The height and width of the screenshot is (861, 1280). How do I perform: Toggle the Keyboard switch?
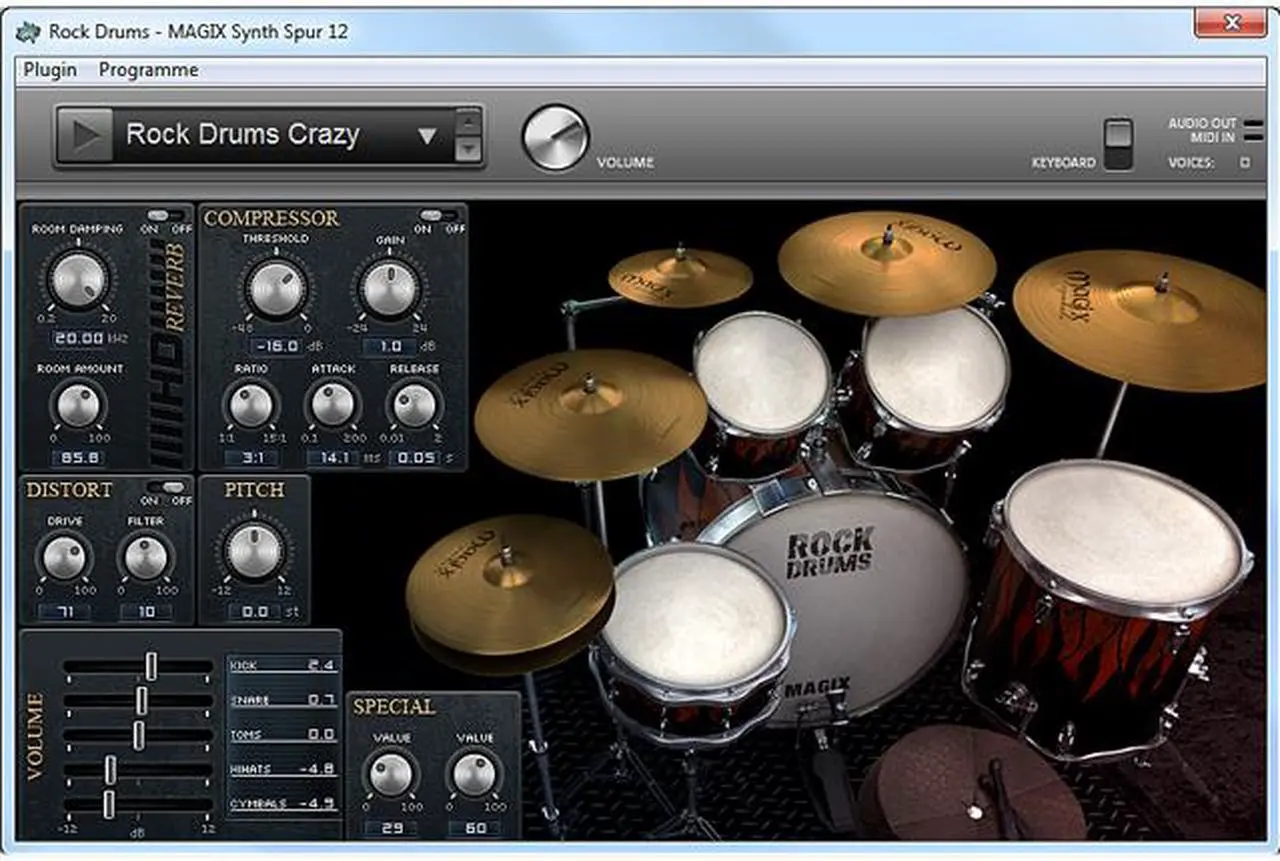tap(1119, 144)
